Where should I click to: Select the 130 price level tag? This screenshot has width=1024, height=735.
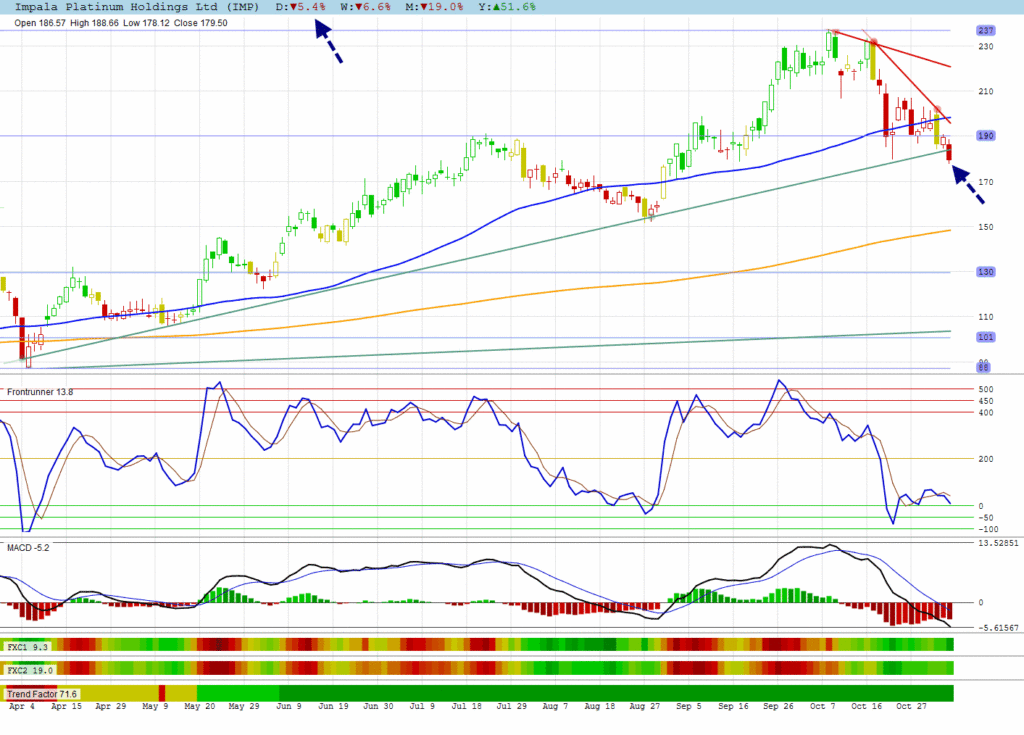click(984, 272)
